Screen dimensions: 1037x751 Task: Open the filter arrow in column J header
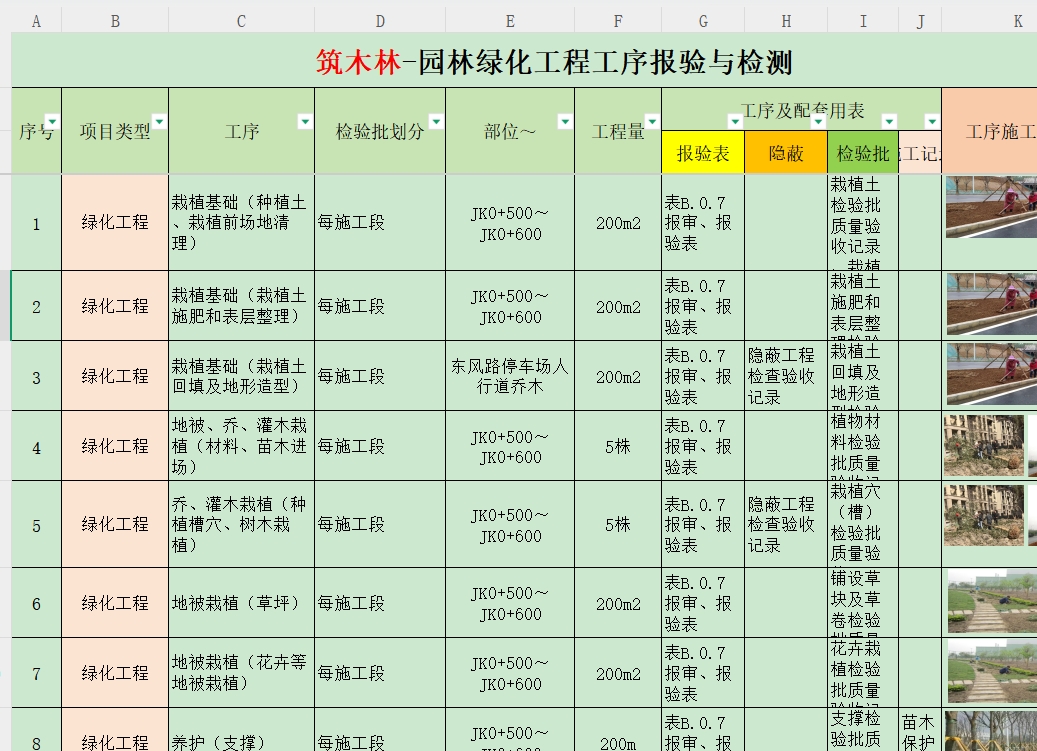(933, 122)
